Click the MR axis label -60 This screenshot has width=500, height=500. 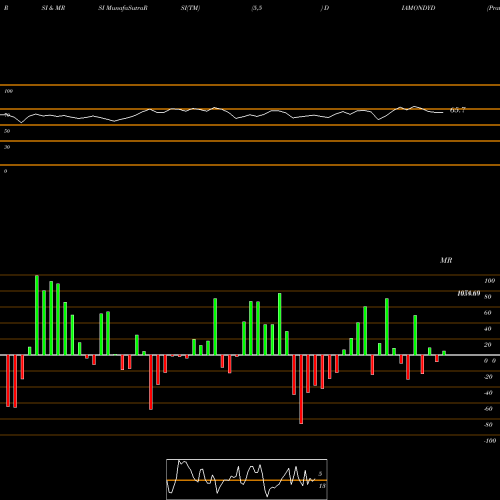click(488, 409)
